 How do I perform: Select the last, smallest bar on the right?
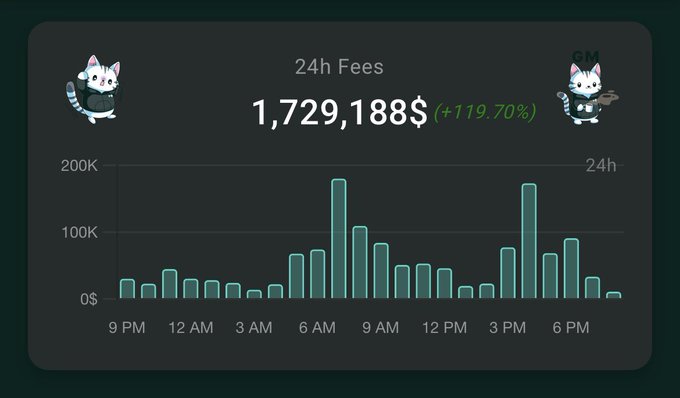click(614, 295)
